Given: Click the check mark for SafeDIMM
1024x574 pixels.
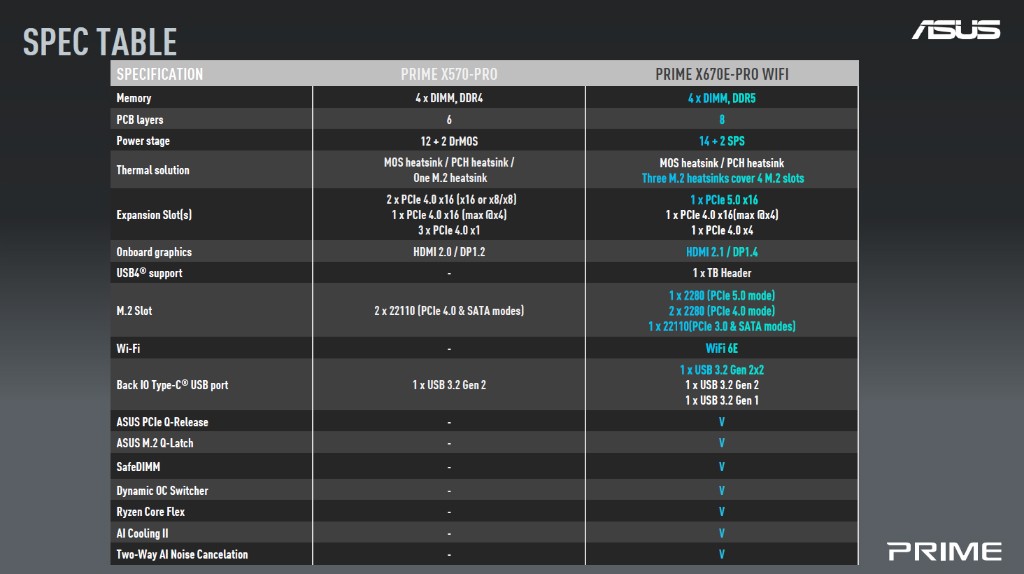Looking at the screenshot, I should click(721, 467).
